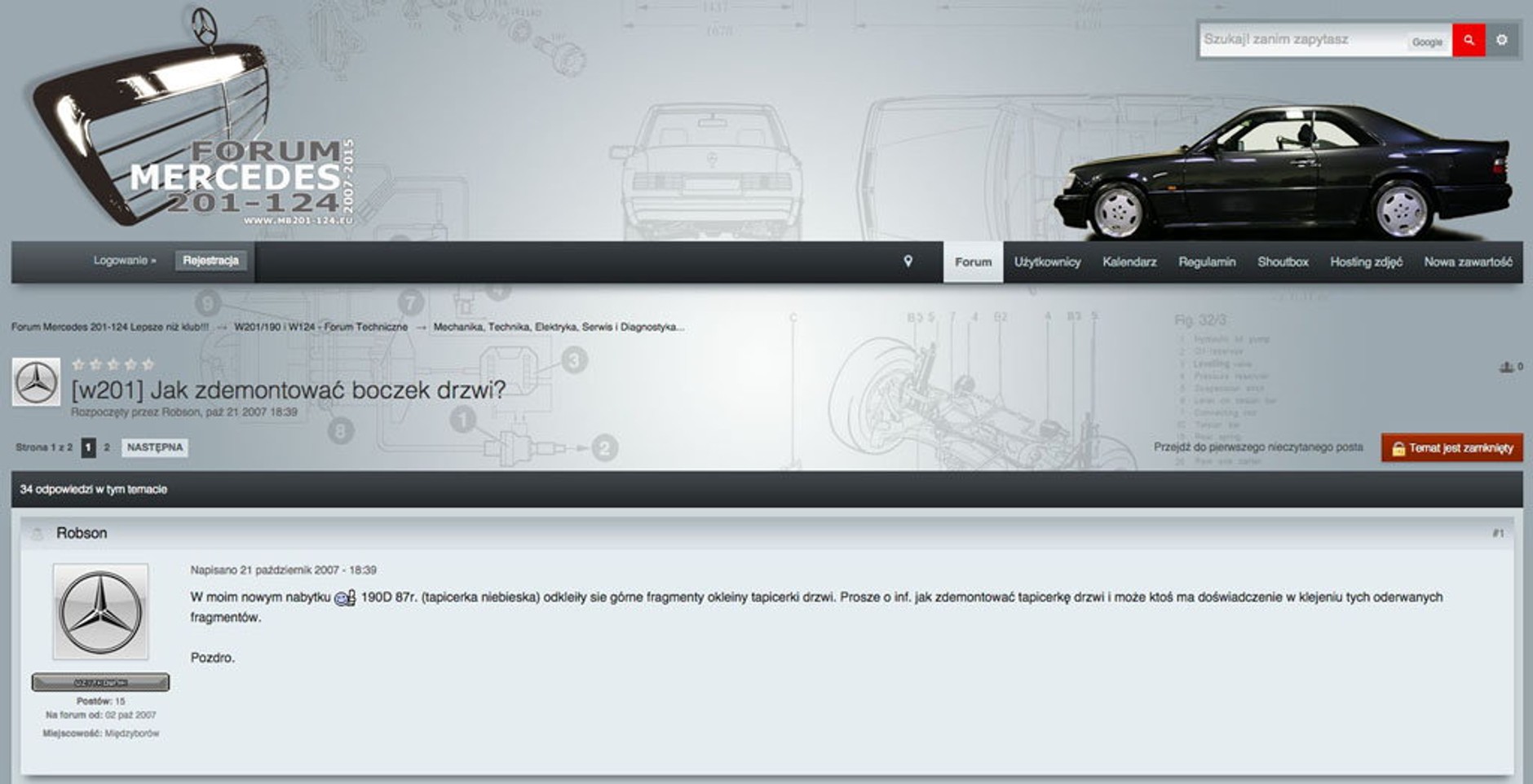Click the NASTĘPNA next page button
The width and height of the screenshot is (1533, 784).
(155, 447)
